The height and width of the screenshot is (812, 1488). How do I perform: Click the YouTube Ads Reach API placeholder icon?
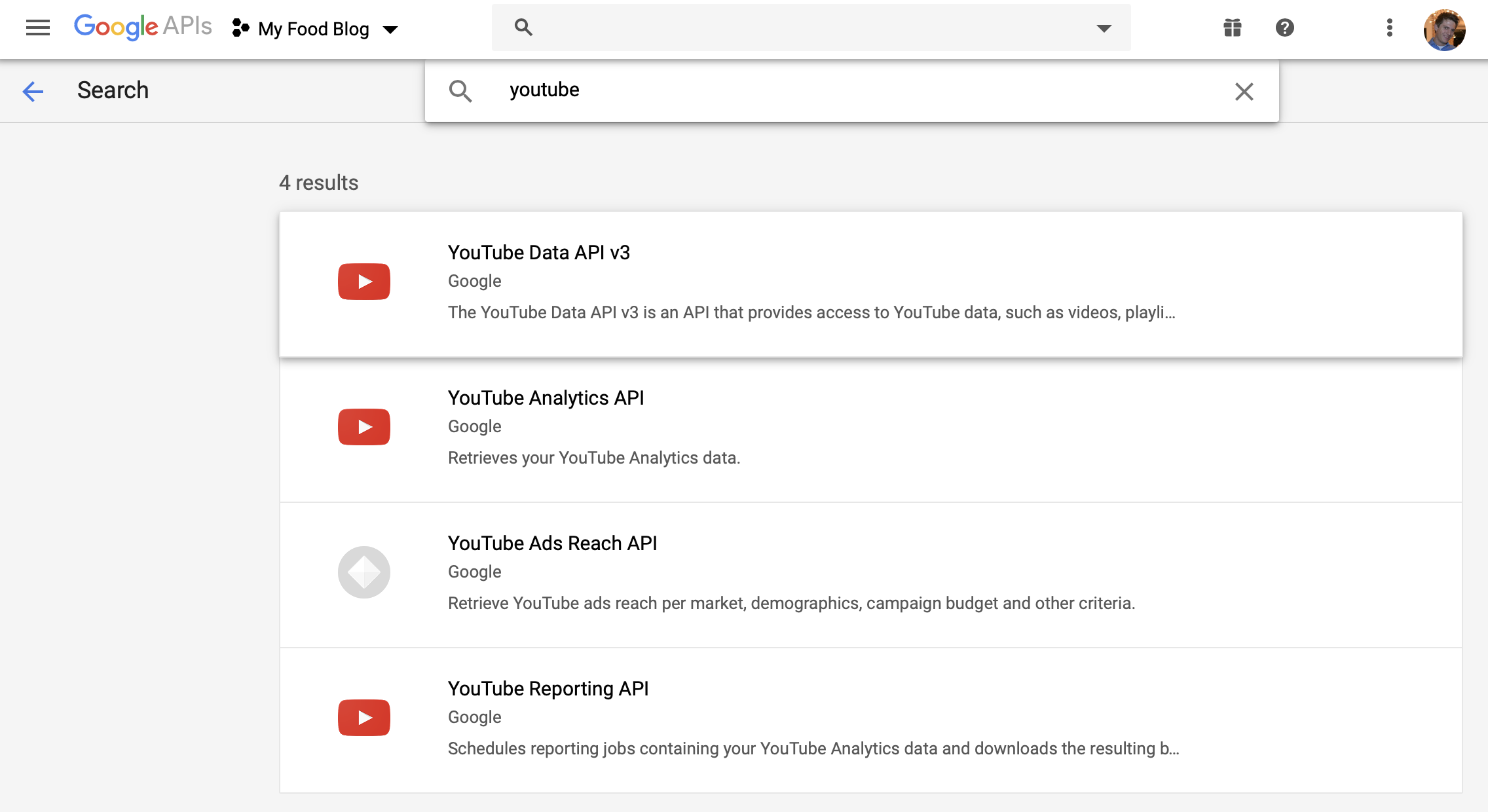point(364,572)
